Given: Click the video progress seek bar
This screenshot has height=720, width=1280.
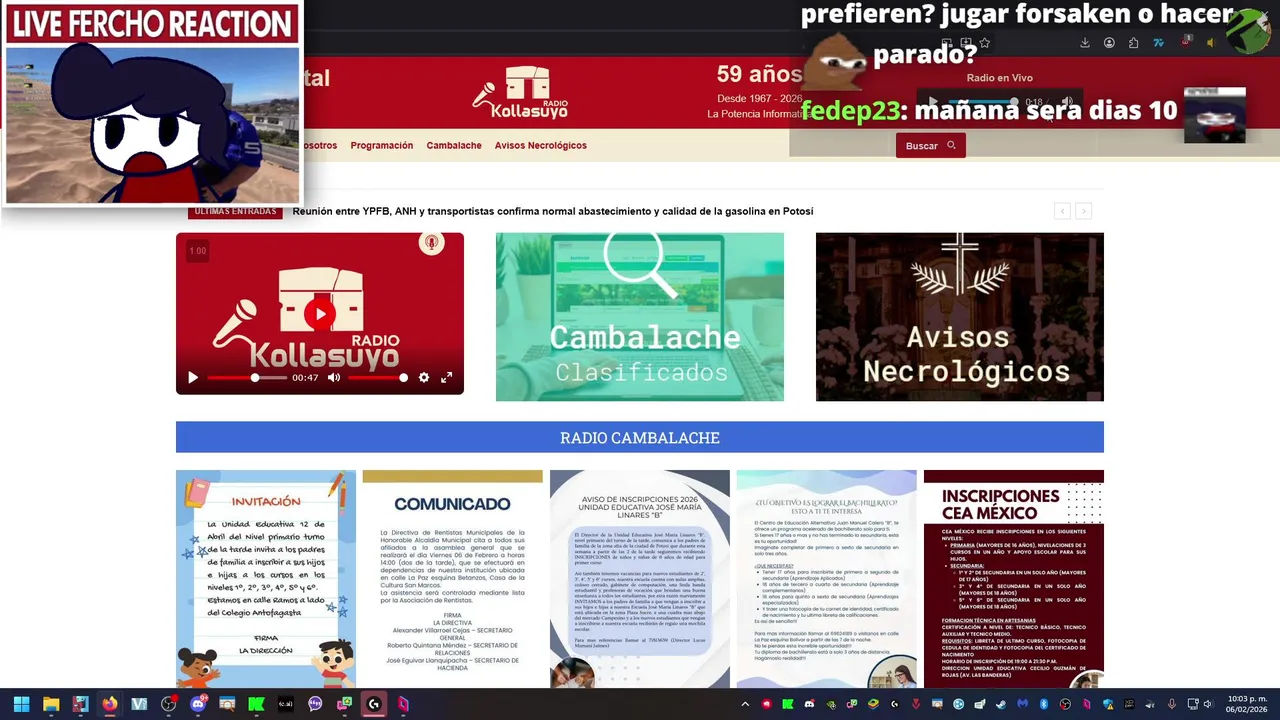Looking at the screenshot, I should pyautogui.click(x=247, y=377).
